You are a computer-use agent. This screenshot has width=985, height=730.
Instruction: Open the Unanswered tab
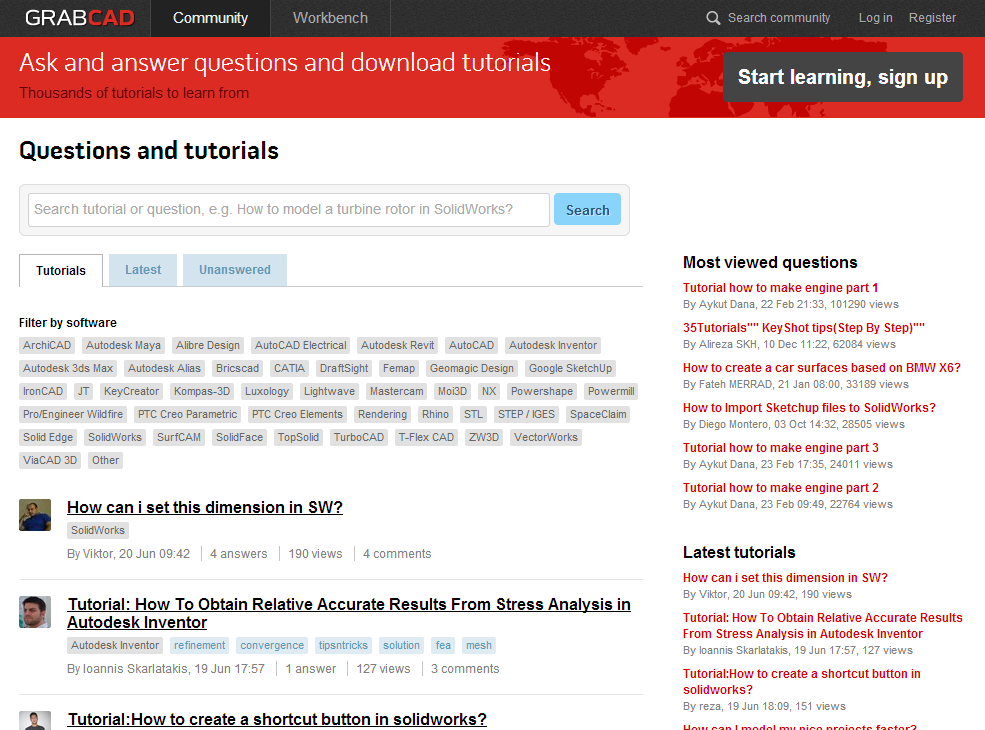(235, 270)
